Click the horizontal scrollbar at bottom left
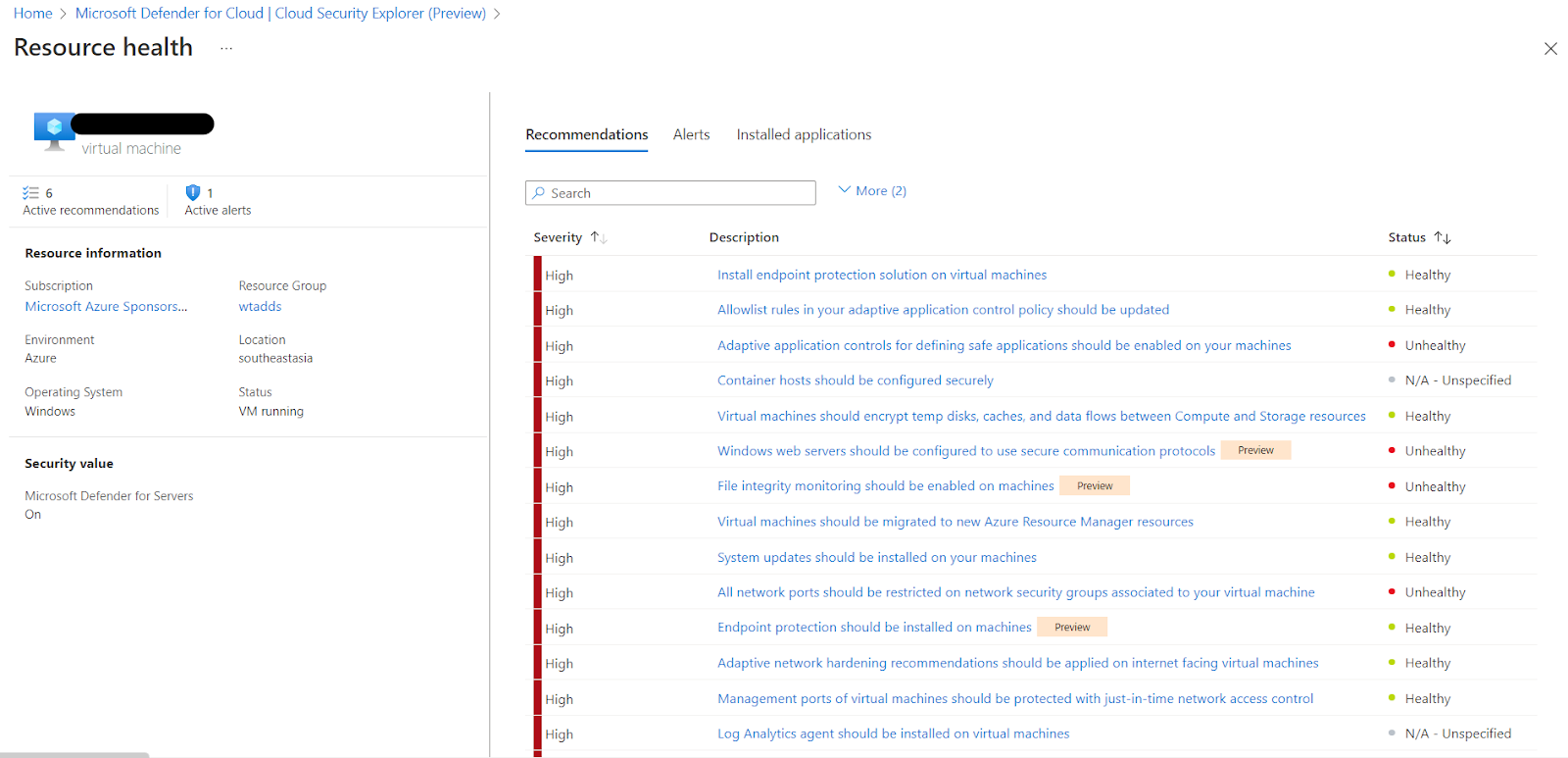 click(x=74, y=754)
